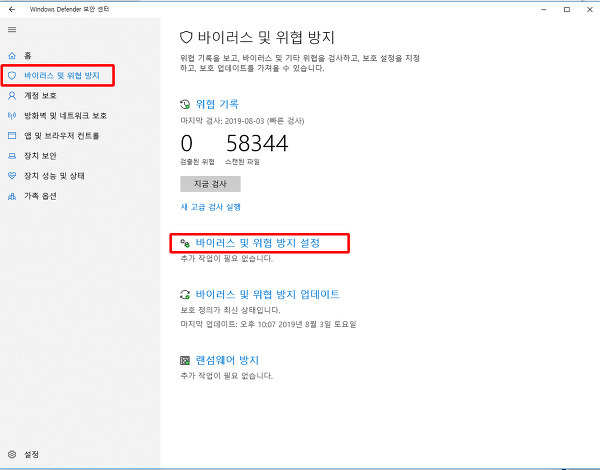This screenshot has height=470, width=600.
Task: Open 앱 및 브라우저 컨트롤
Action: [x=62, y=135]
